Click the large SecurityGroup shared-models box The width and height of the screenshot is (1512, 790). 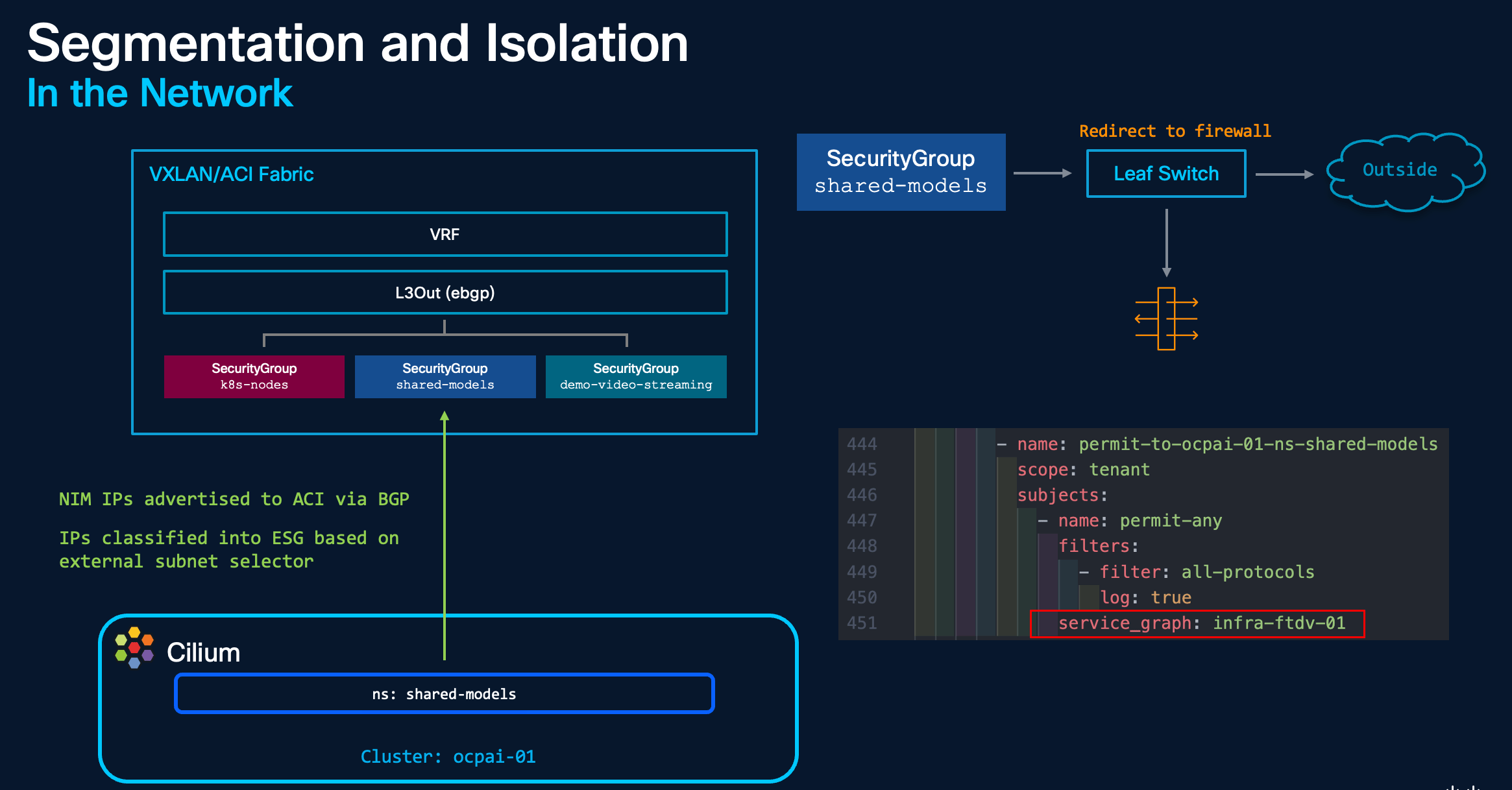point(901,172)
